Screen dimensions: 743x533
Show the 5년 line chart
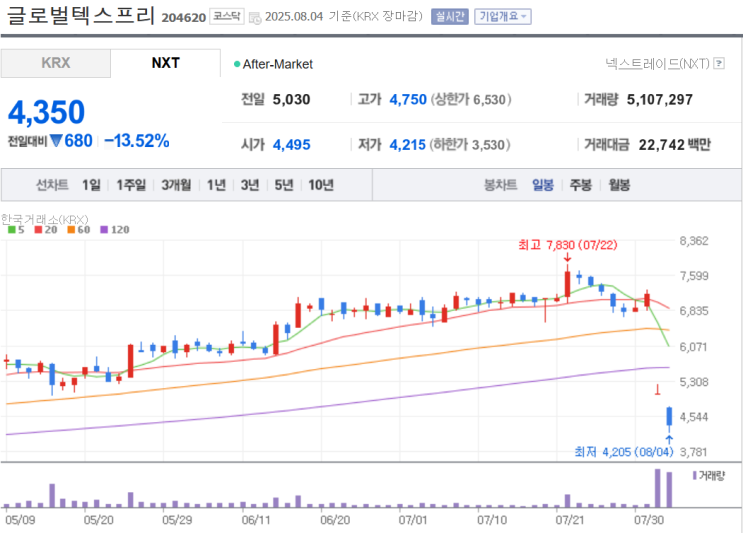tap(284, 185)
